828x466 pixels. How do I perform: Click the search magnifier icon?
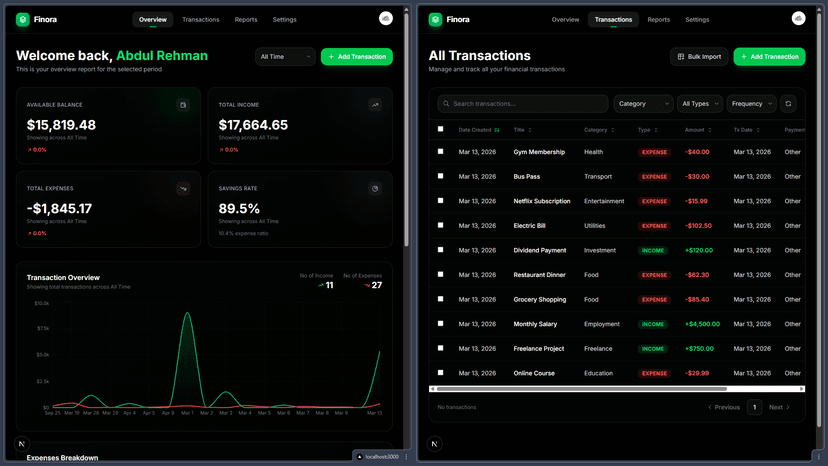click(x=446, y=104)
